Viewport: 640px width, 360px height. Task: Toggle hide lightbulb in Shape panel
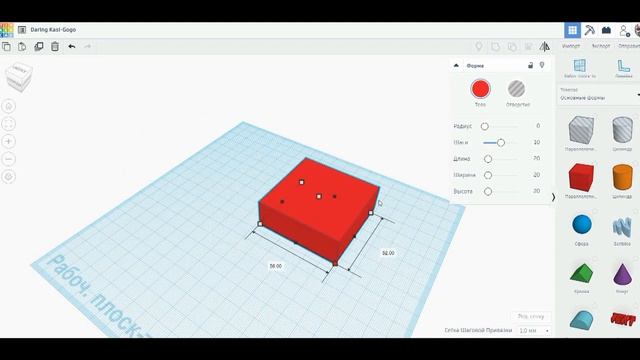tap(542, 65)
